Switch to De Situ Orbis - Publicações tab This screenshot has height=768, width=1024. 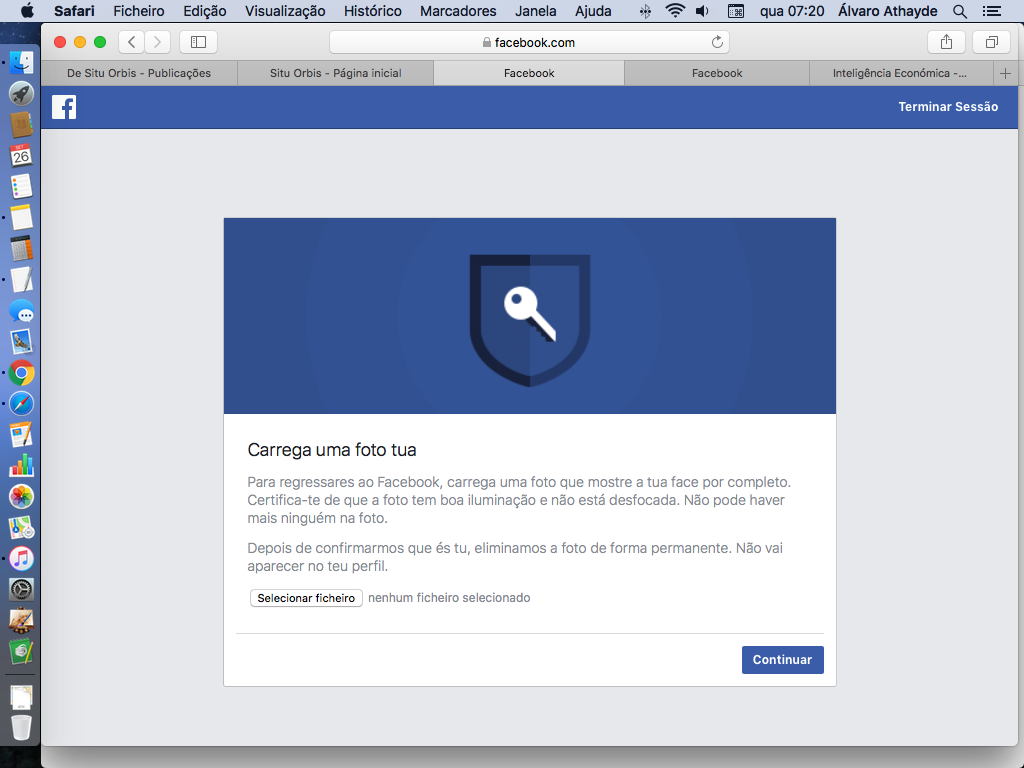(139, 74)
